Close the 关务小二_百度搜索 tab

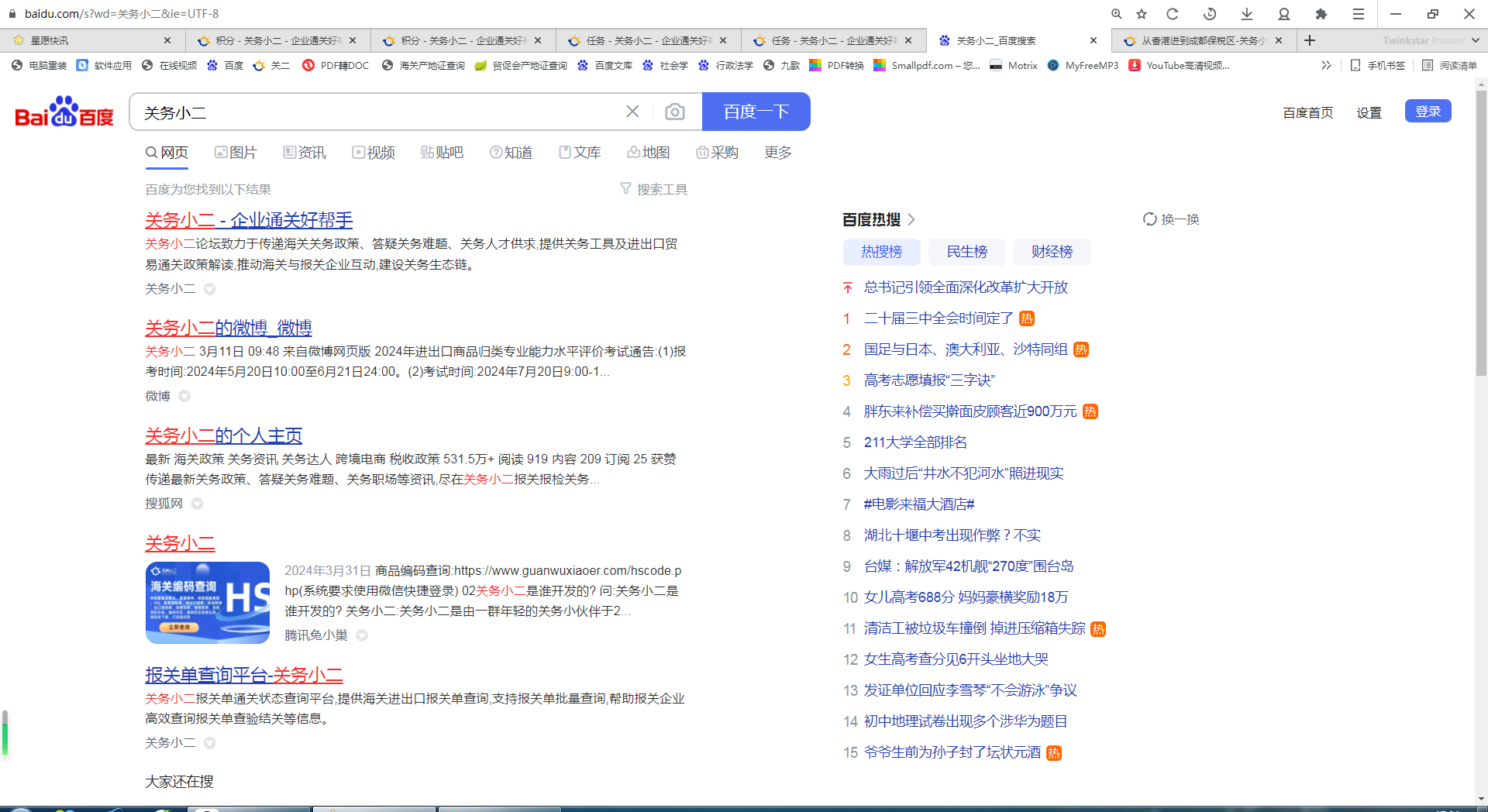pyautogui.click(x=1094, y=40)
